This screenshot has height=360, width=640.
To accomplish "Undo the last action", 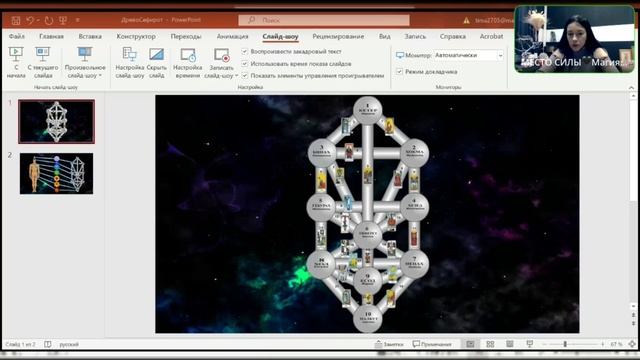I will 30,20.
